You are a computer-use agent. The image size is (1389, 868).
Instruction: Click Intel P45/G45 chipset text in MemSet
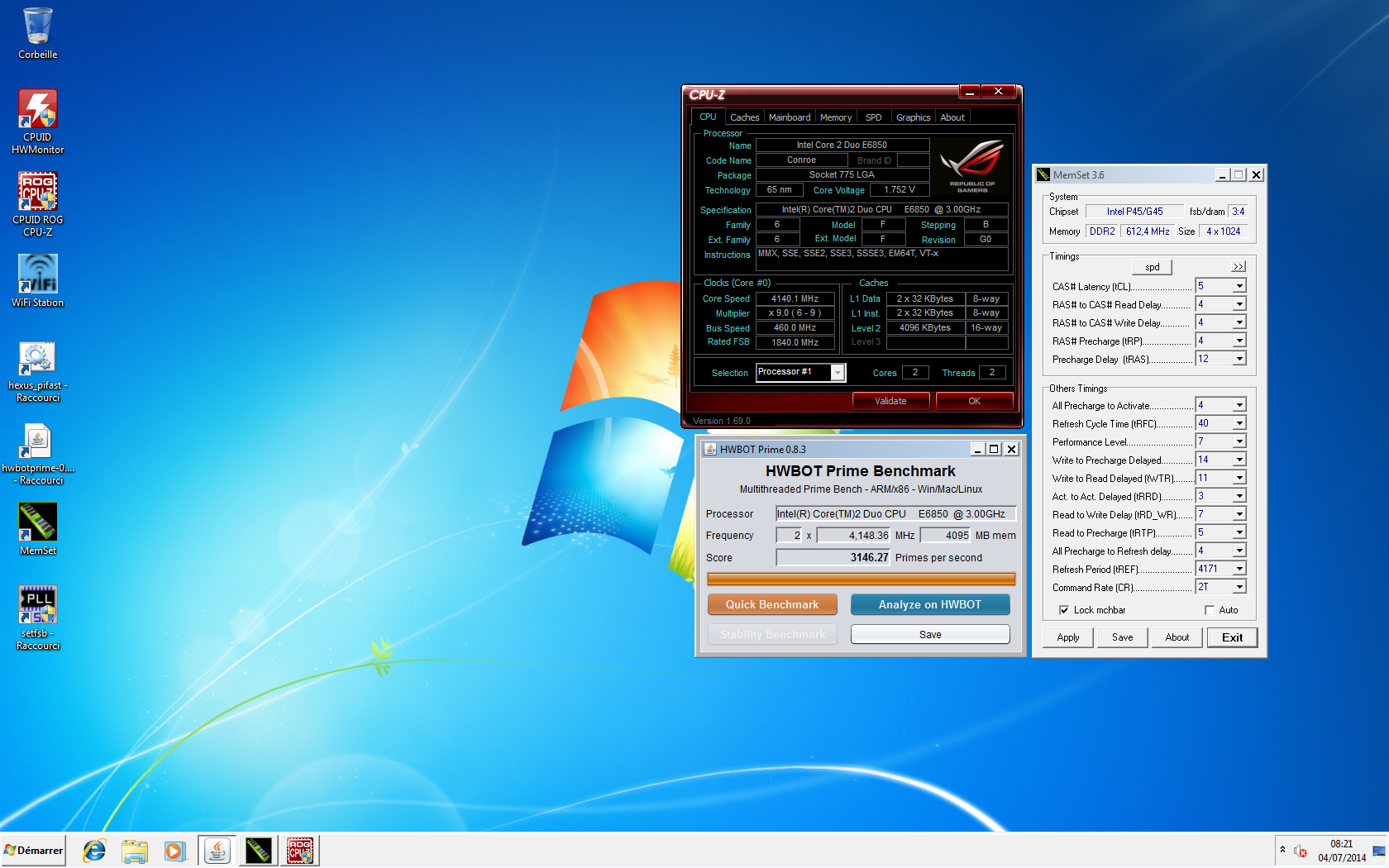(1134, 212)
